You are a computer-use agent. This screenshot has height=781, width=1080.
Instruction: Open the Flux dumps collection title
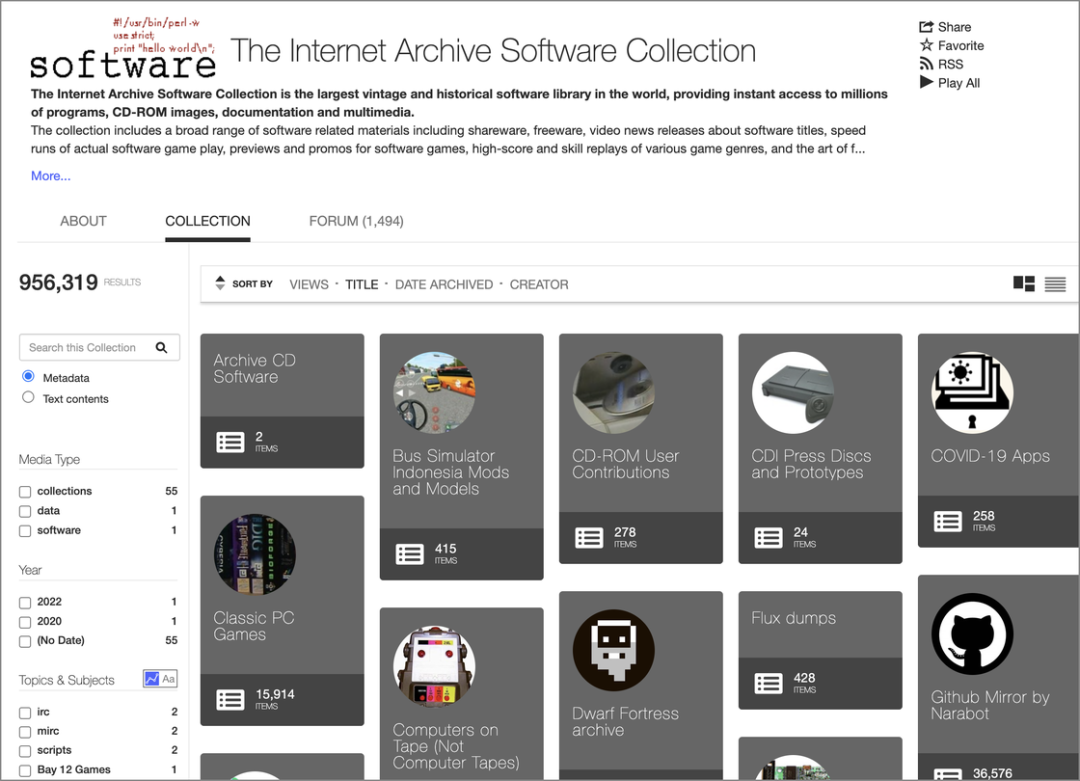(793, 618)
